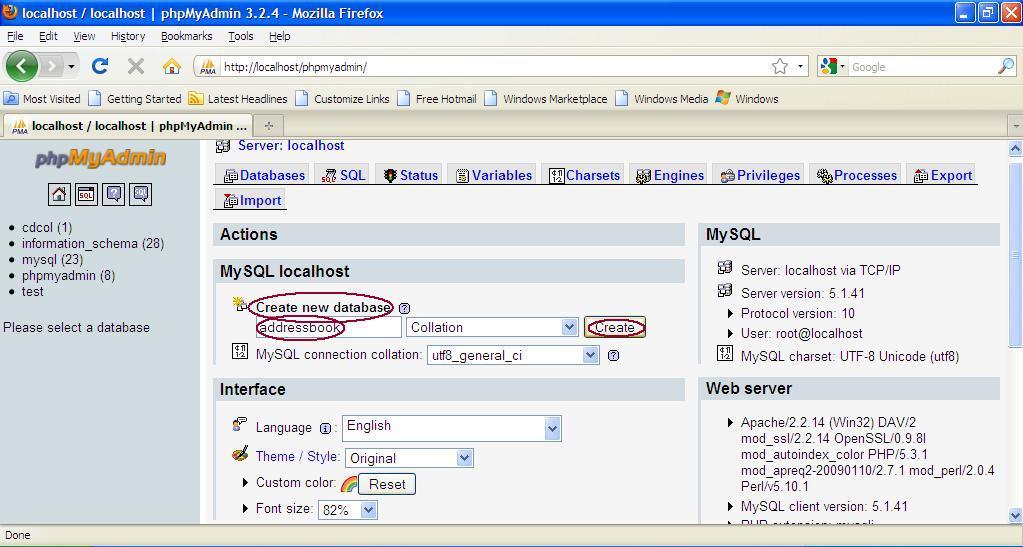
Task: Open MySQL connection collation utf8_general_ci dropdown
Action: [x=513, y=355]
